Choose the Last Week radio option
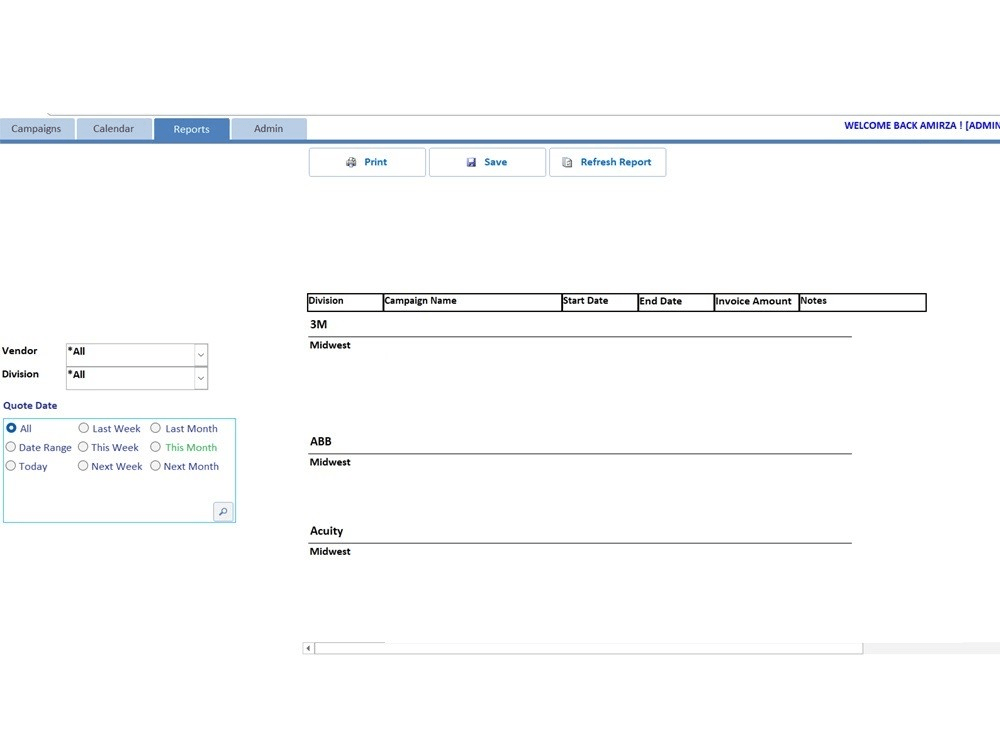Viewport: 1000px width, 750px height. coord(84,428)
